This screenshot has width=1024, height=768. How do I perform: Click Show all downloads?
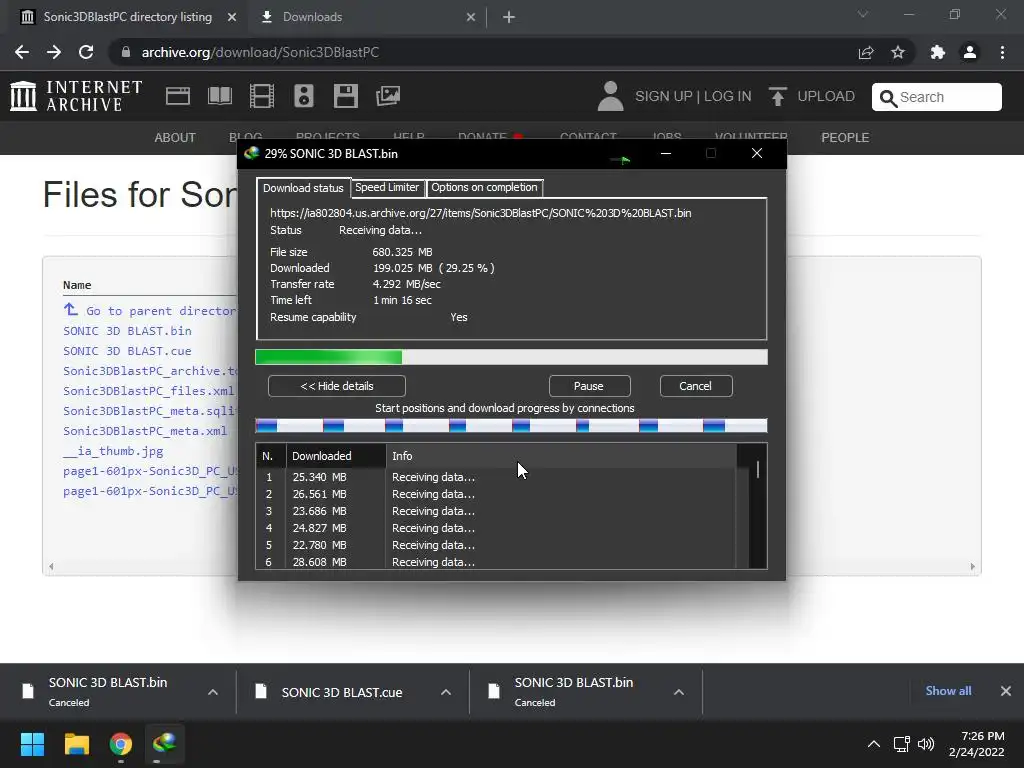tap(948, 691)
